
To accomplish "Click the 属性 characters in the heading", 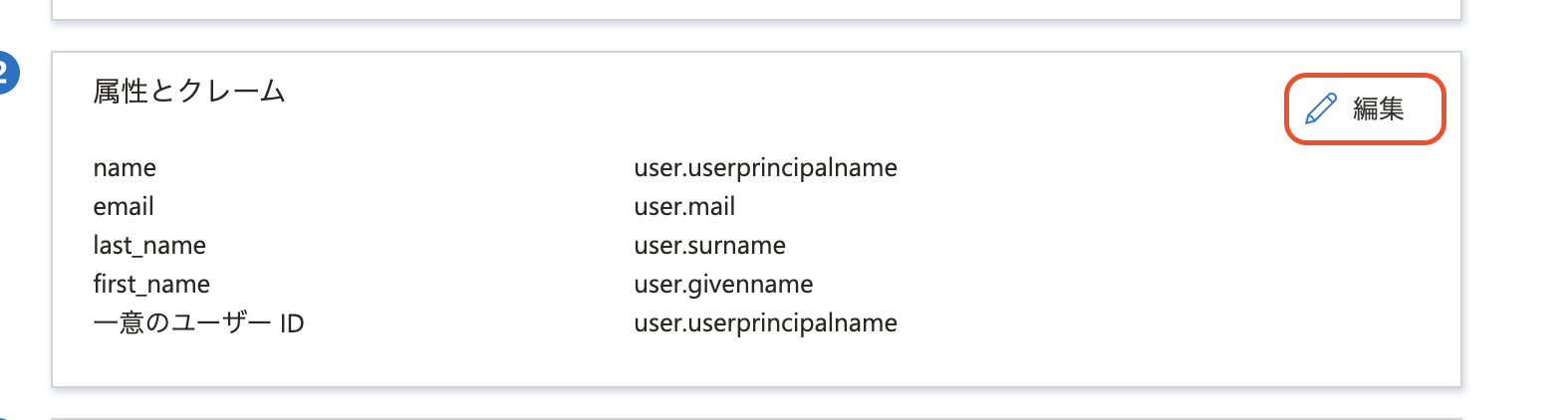I will pyautogui.click(x=121, y=92).
